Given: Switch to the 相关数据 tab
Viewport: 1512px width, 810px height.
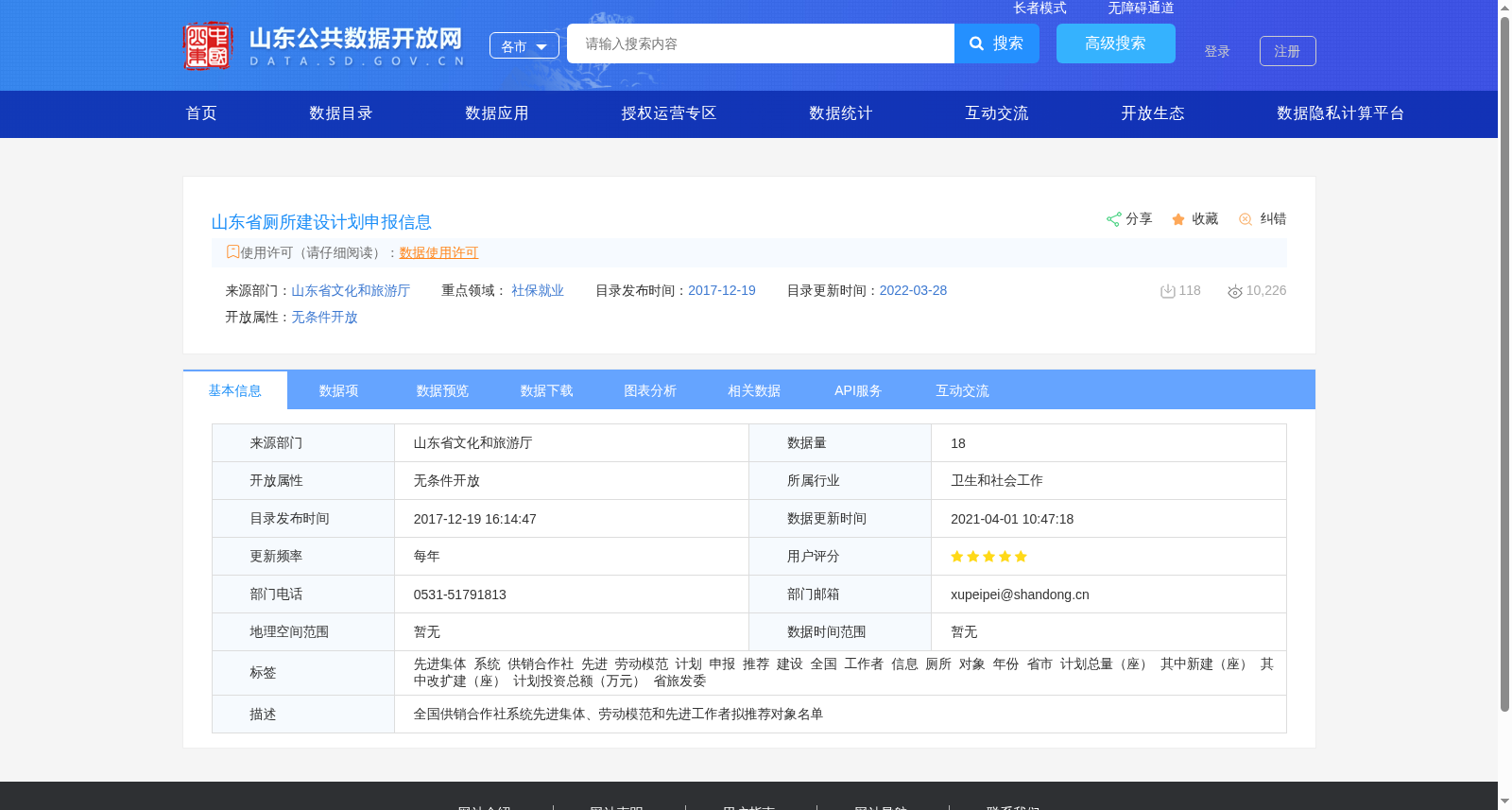Looking at the screenshot, I should (755, 390).
